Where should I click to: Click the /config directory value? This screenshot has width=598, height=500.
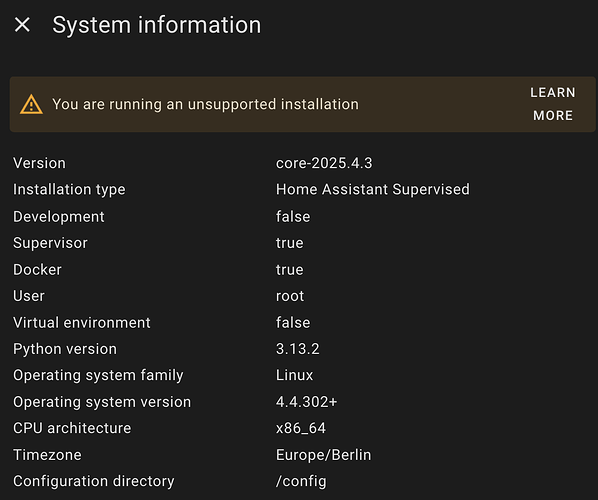click(301, 481)
